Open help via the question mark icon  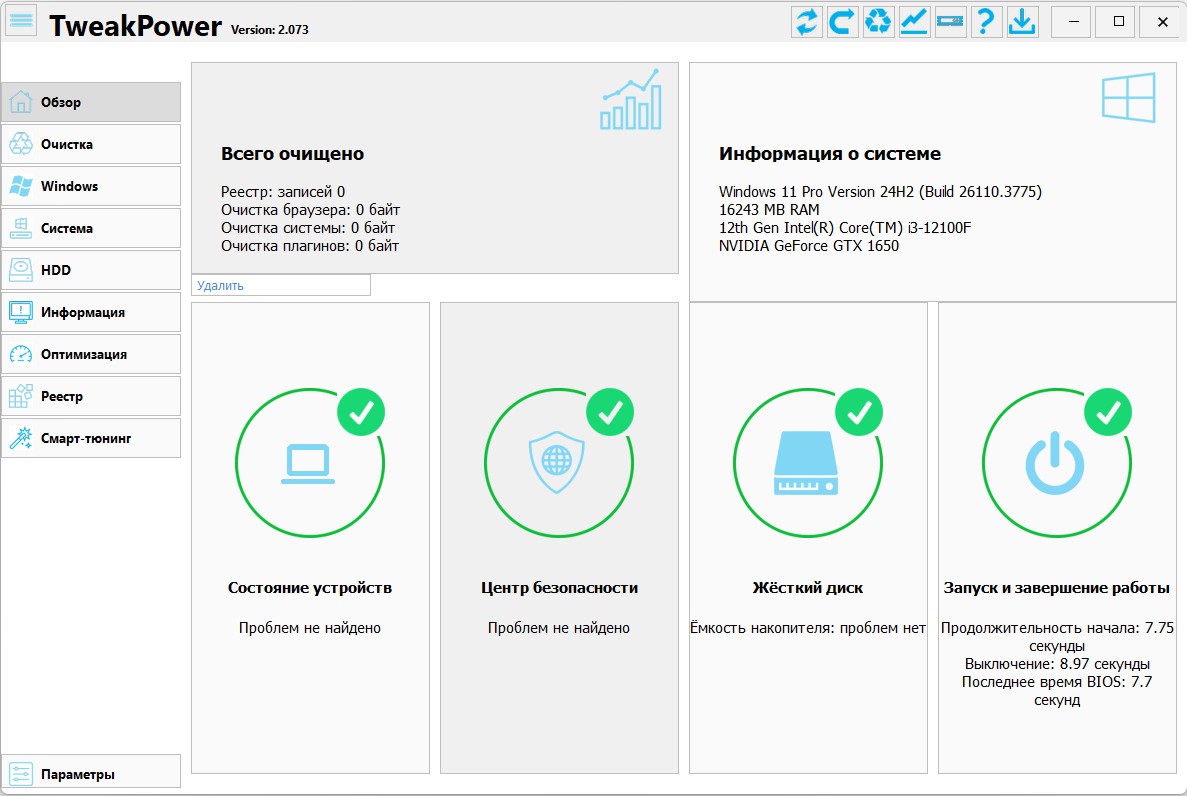pos(986,21)
